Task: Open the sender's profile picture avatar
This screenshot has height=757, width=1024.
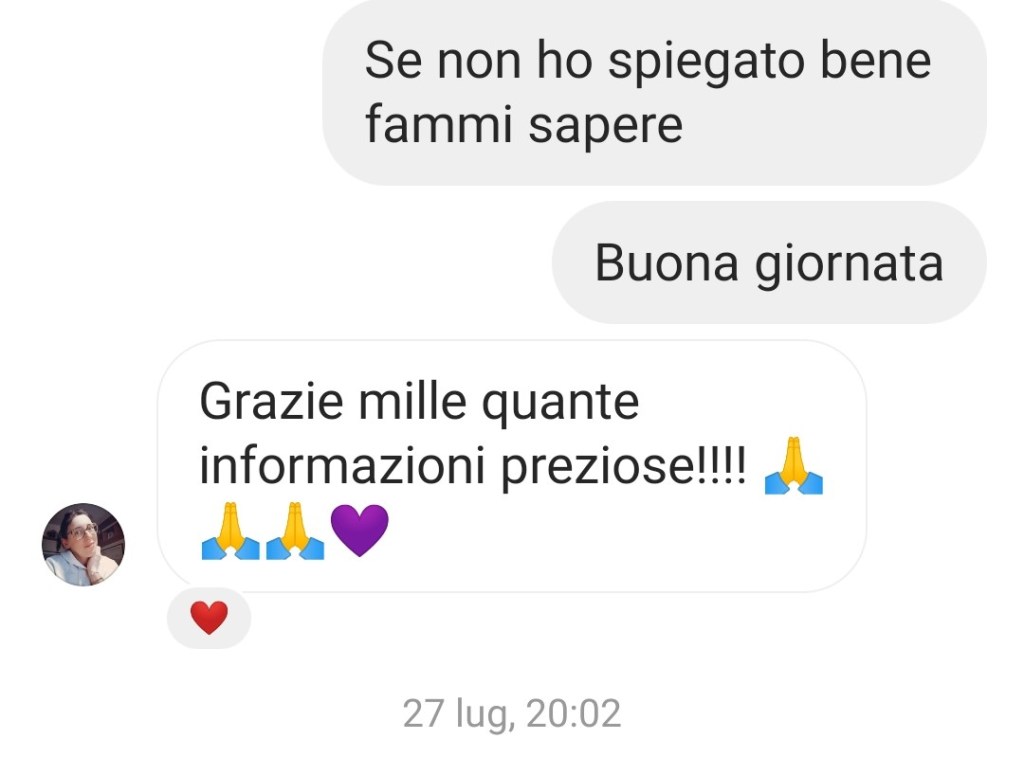Action: coord(84,544)
